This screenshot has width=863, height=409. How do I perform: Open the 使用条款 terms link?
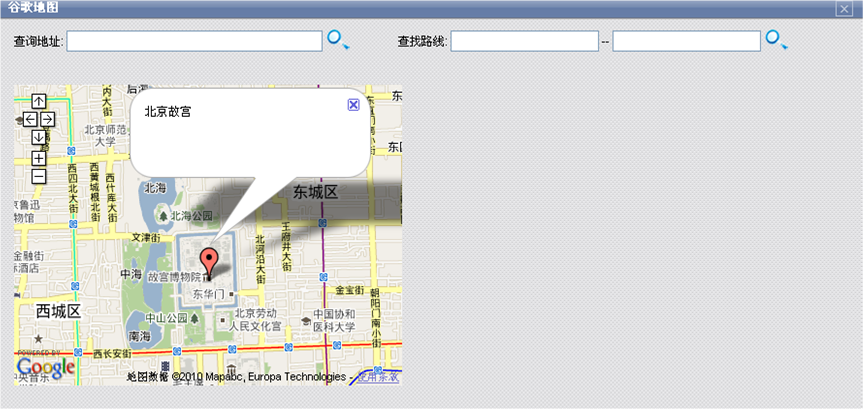pos(379,378)
